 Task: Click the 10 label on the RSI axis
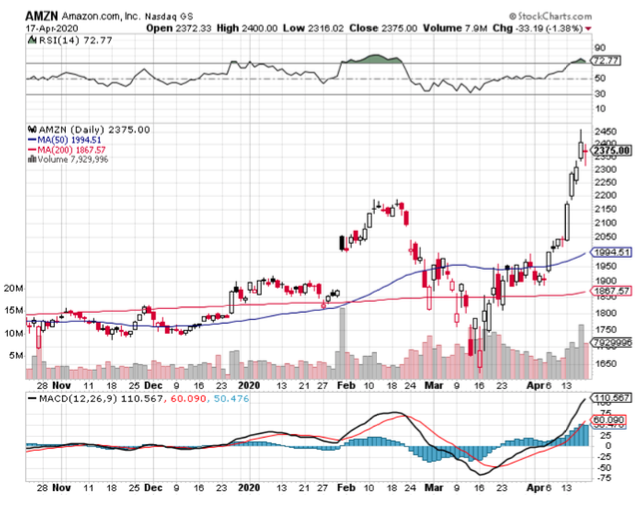click(x=600, y=108)
